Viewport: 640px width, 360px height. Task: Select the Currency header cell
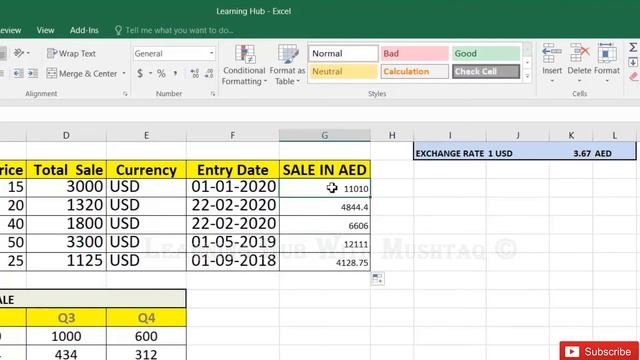click(146, 170)
